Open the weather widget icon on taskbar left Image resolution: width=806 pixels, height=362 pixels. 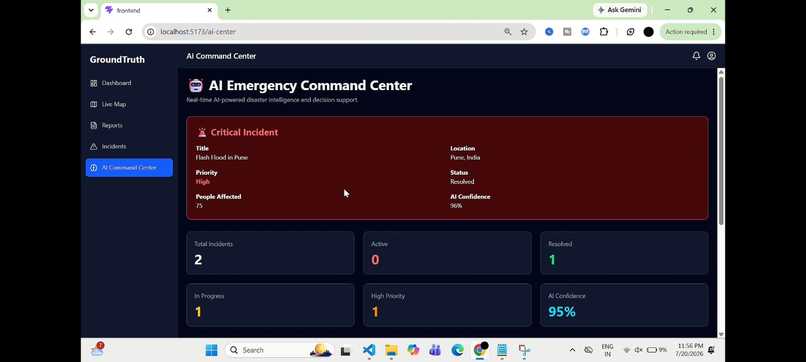(97, 350)
